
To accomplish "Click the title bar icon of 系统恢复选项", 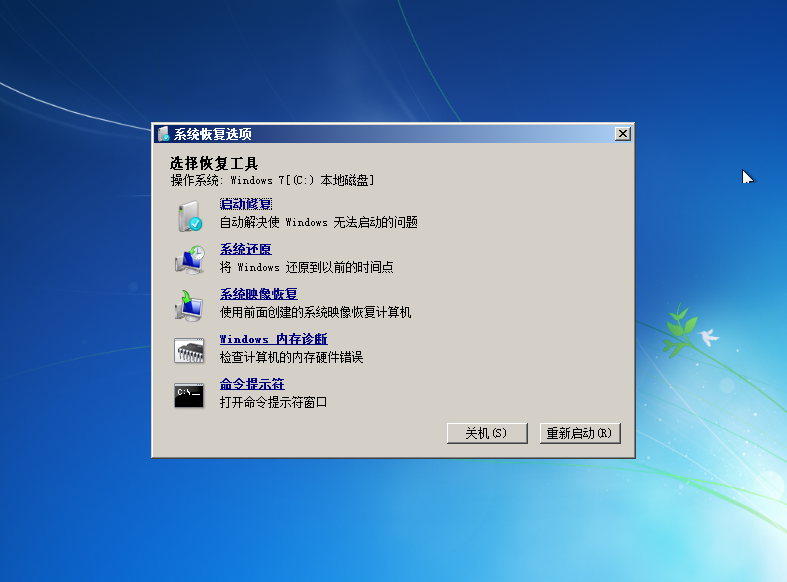I will (163, 134).
